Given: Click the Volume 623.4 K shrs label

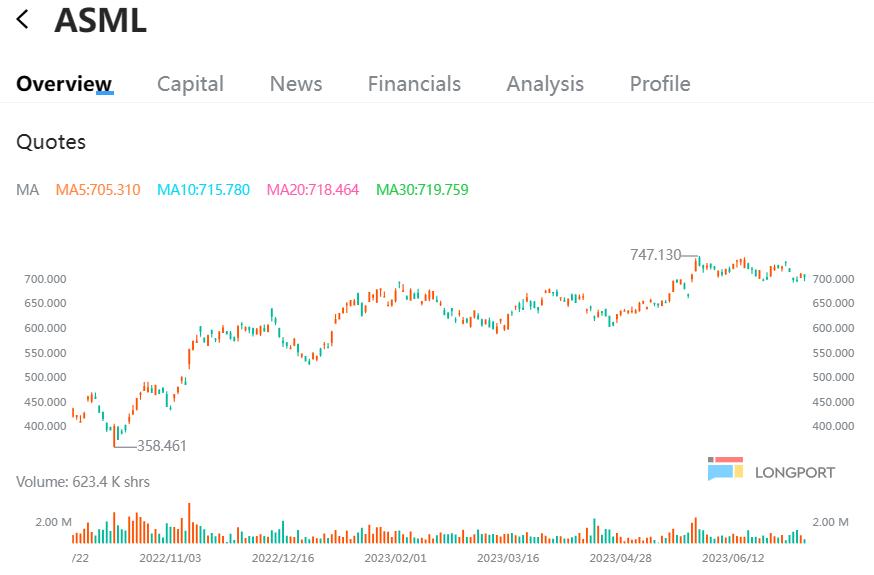Looking at the screenshot, I should pos(83,482).
